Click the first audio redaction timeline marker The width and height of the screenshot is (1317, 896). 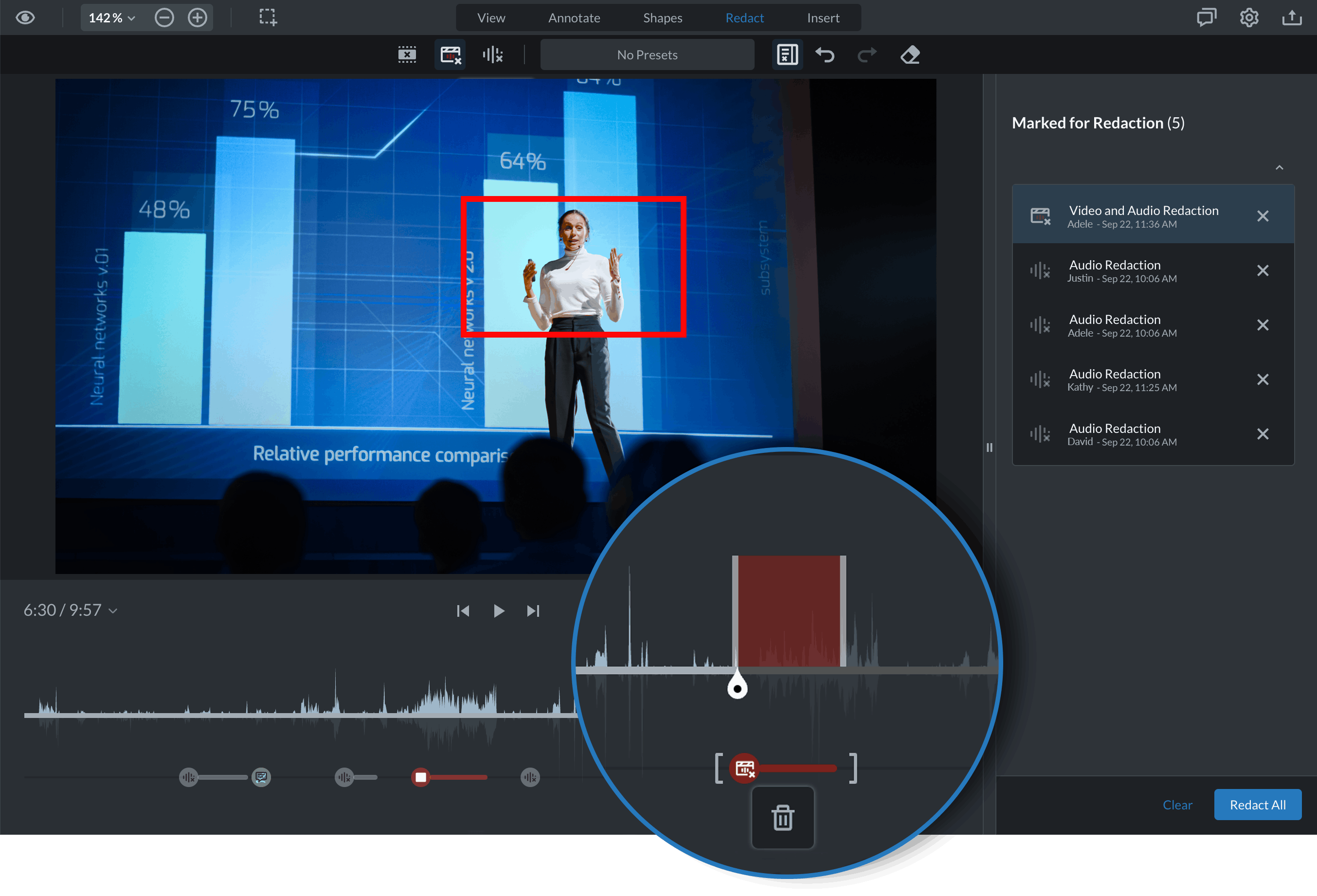coord(189,777)
